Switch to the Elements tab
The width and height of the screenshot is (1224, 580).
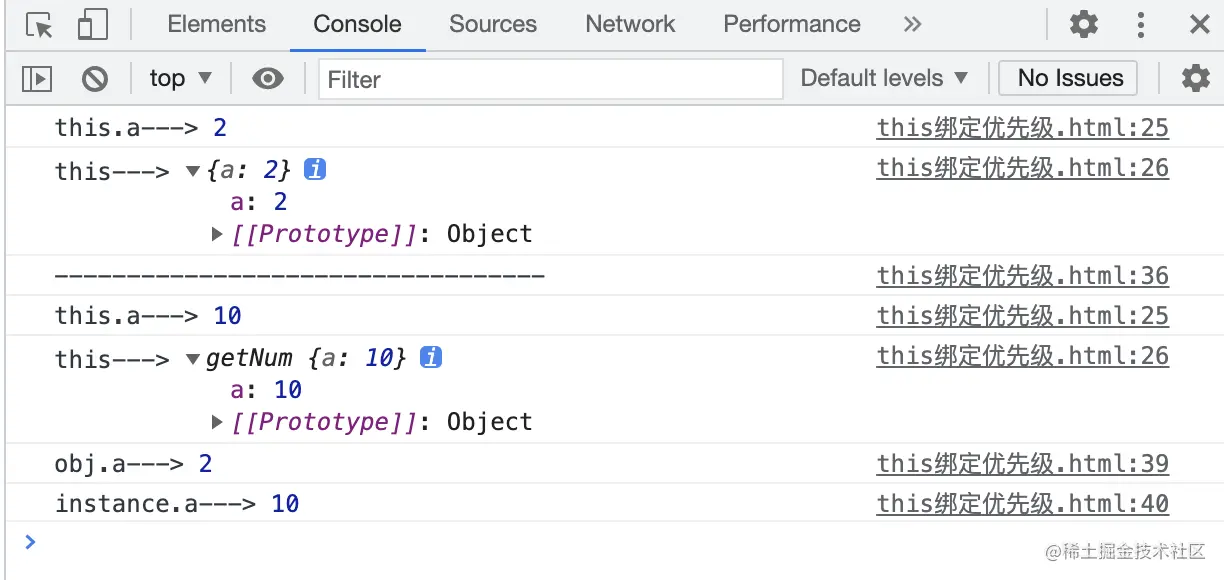[x=216, y=25]
